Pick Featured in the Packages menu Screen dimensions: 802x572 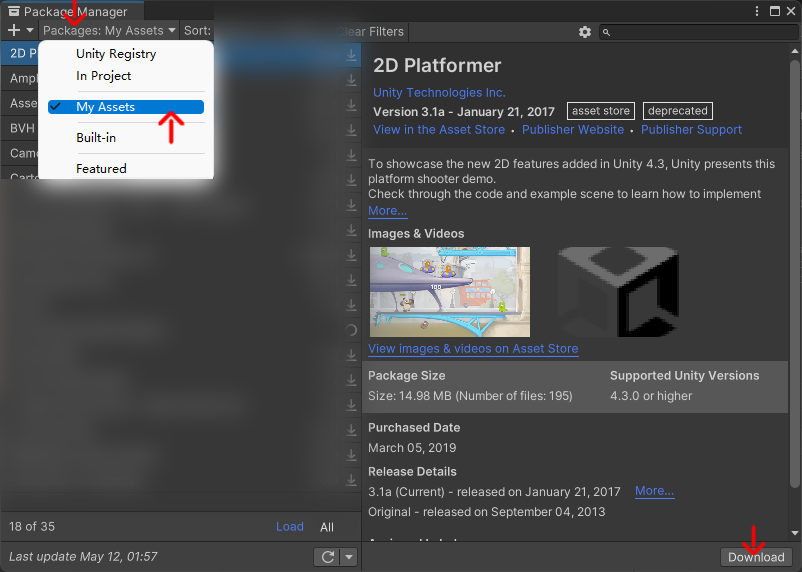[101, 169]
